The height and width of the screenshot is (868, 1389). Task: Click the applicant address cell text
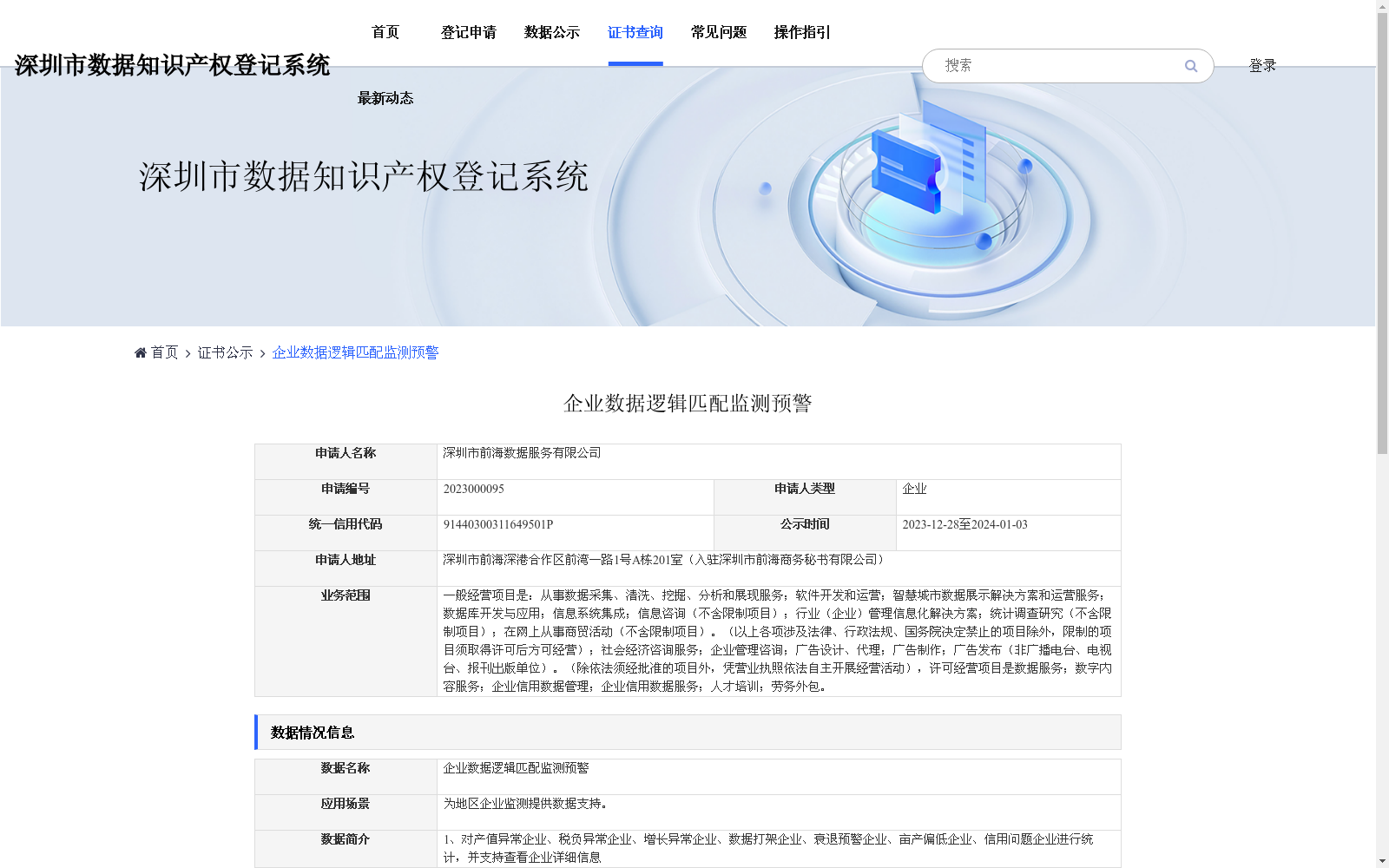pos(665,560)
